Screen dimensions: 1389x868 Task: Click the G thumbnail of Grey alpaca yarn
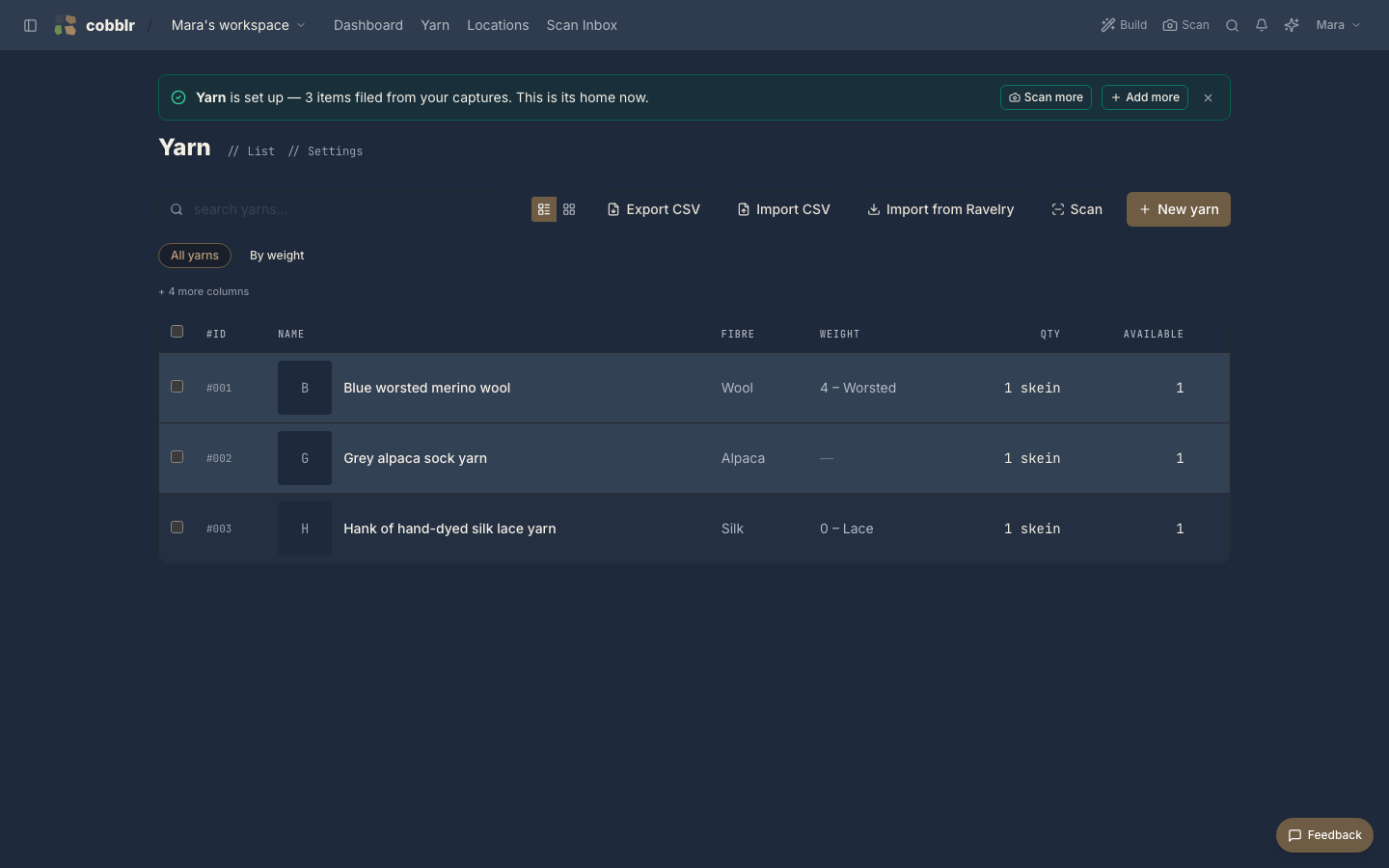(x=305, y=458)
